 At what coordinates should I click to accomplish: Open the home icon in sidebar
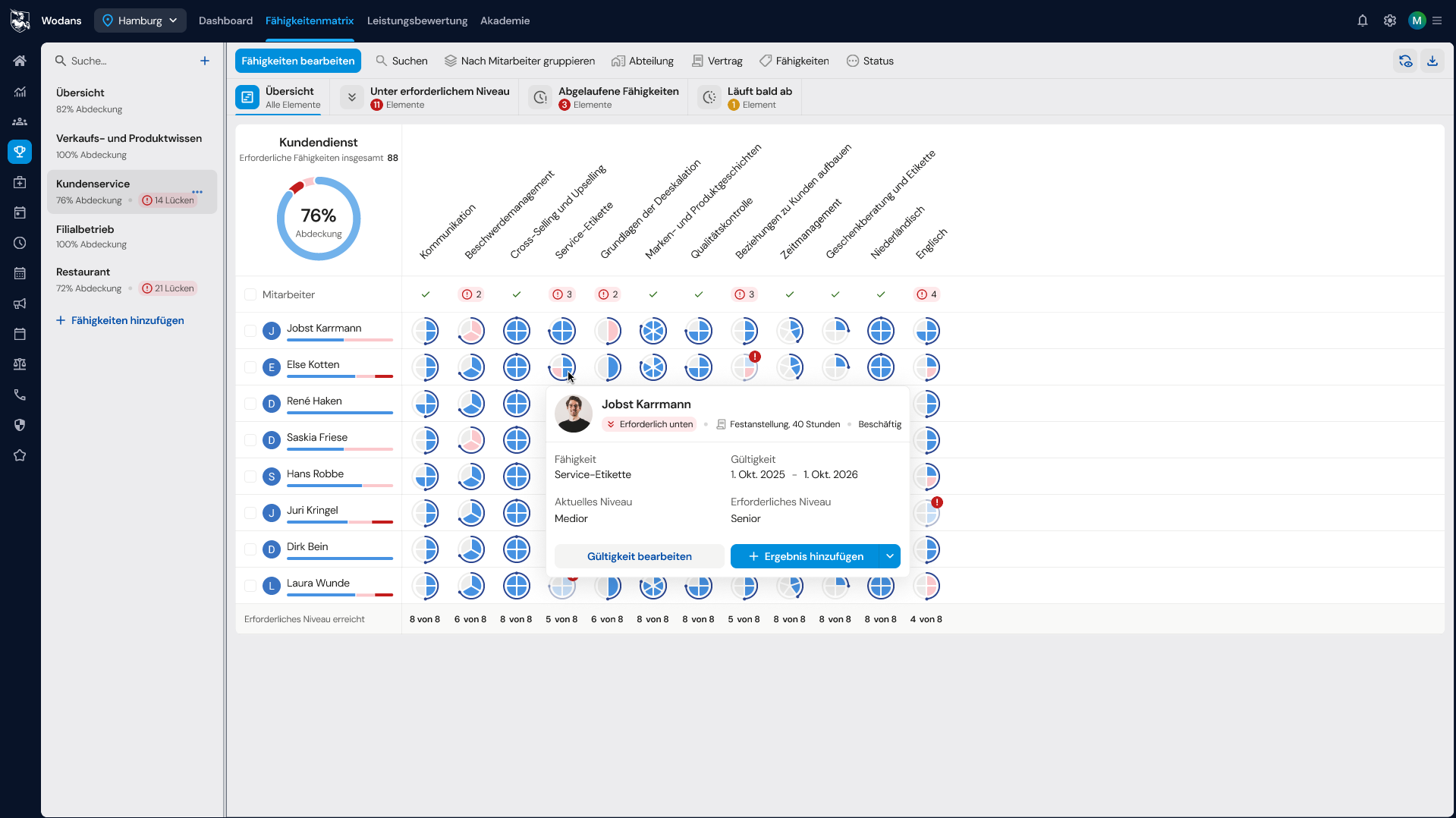(20, 61)
